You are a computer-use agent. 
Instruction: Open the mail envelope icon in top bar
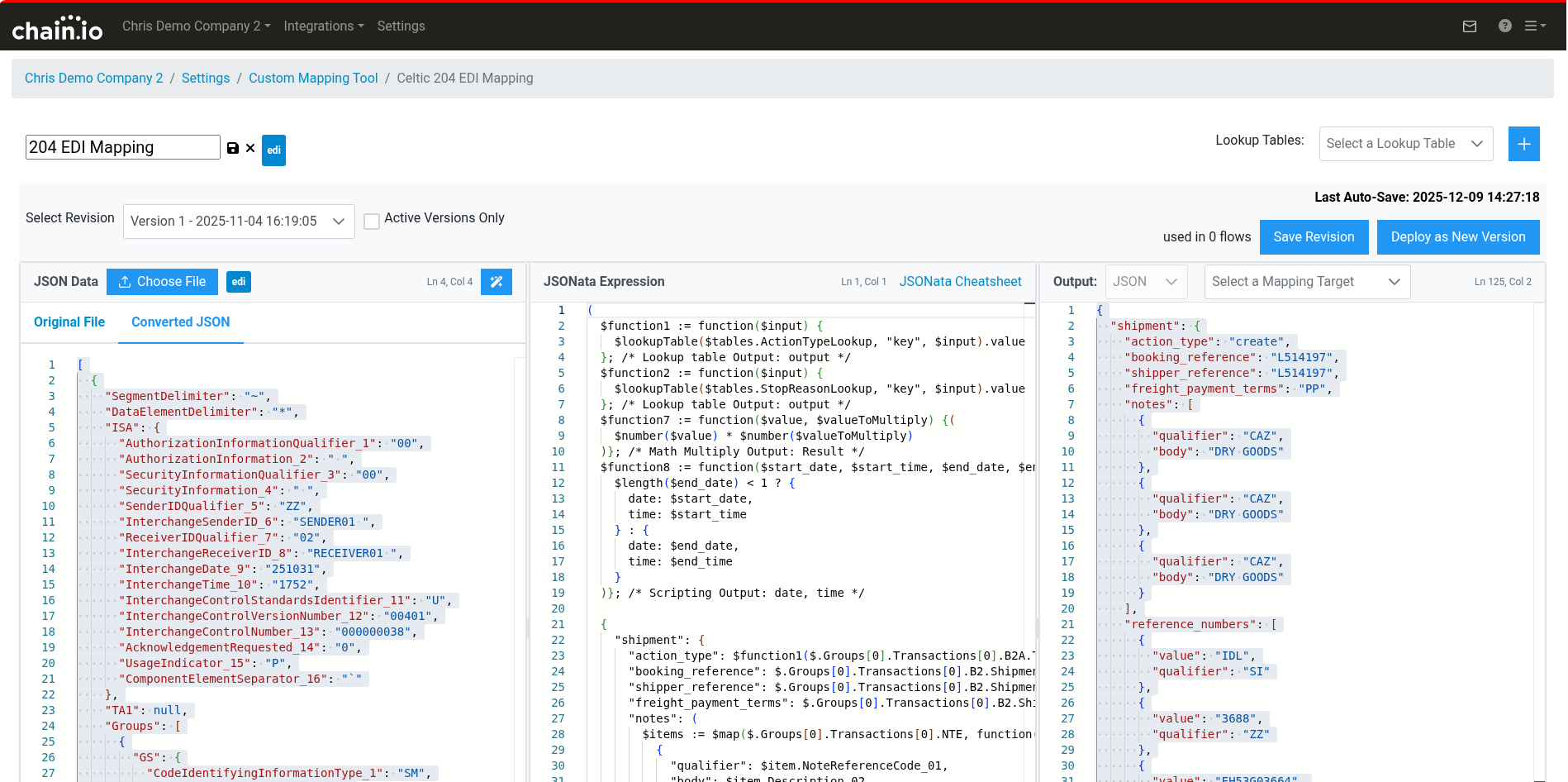coord(1469,26)
